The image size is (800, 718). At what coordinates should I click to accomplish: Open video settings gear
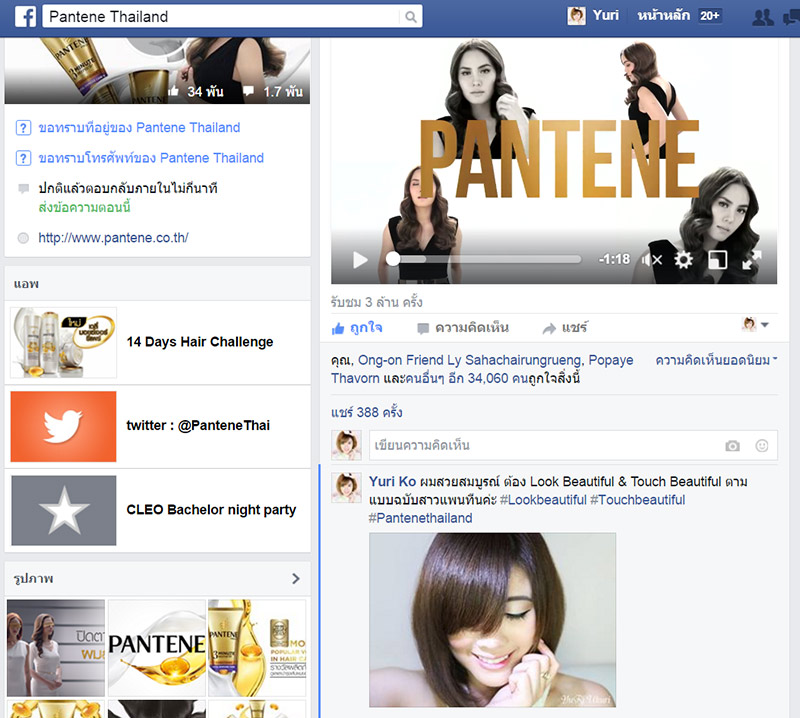point(684,260)
